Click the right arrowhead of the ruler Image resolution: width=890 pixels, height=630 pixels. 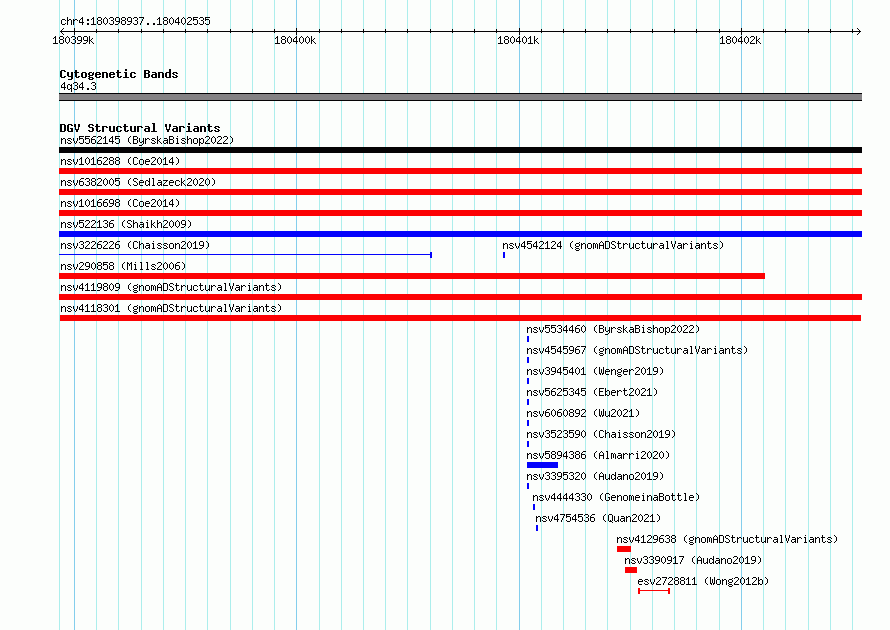point(858,31)
